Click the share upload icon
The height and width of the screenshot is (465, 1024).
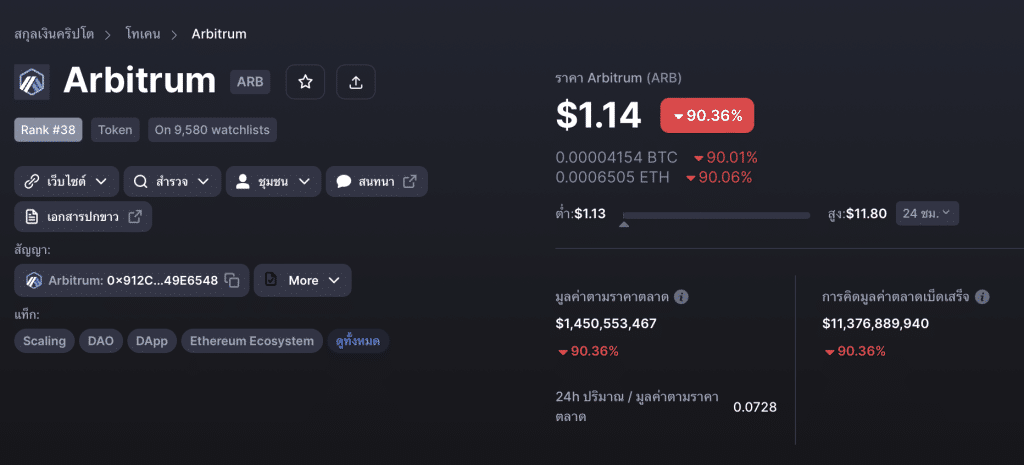click(x=356, y=82)
